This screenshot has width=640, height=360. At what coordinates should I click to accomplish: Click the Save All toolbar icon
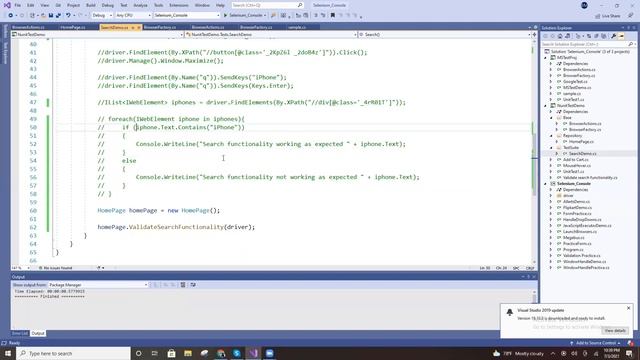pyautogui.click(x=58, y=15)
